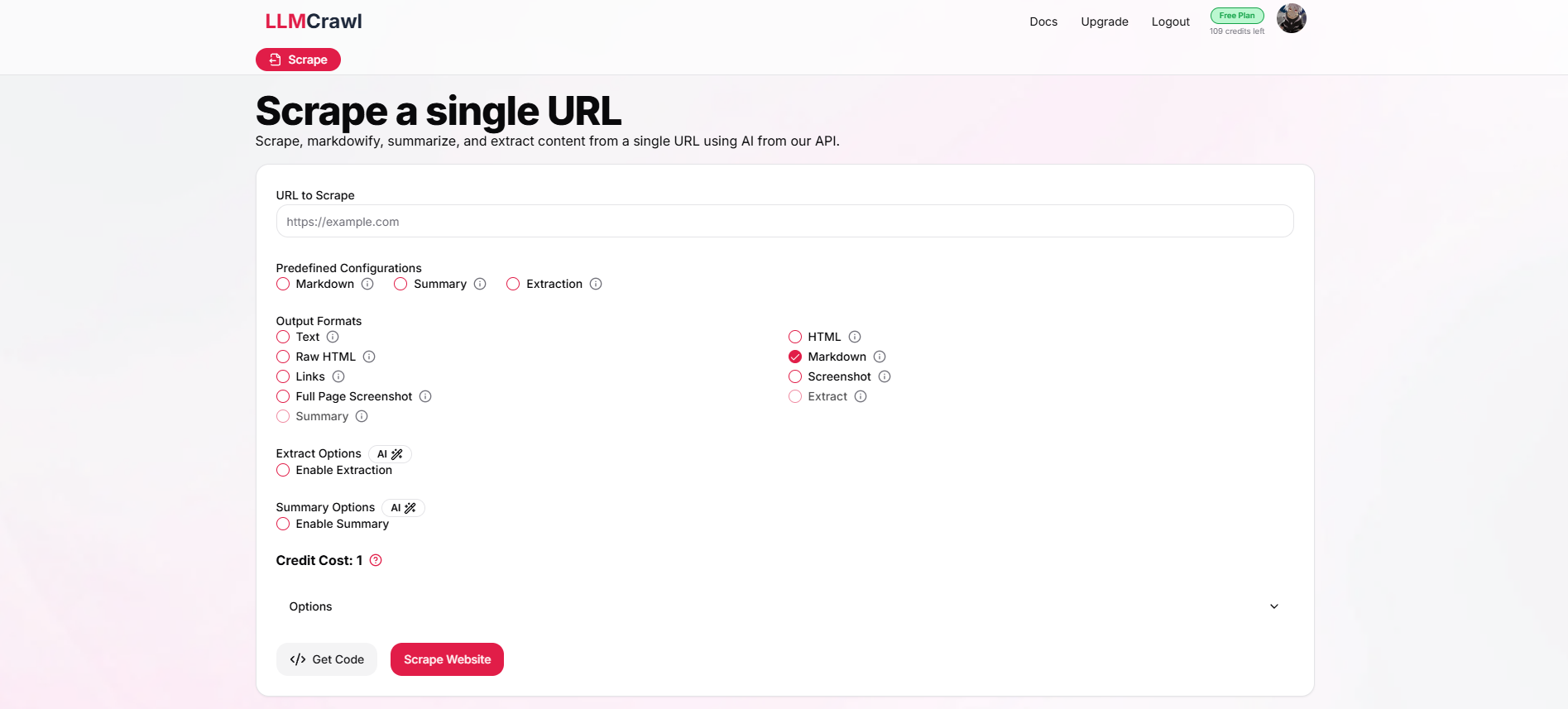Click the info icon beside Summary predefined configuration

coord(480,284)
